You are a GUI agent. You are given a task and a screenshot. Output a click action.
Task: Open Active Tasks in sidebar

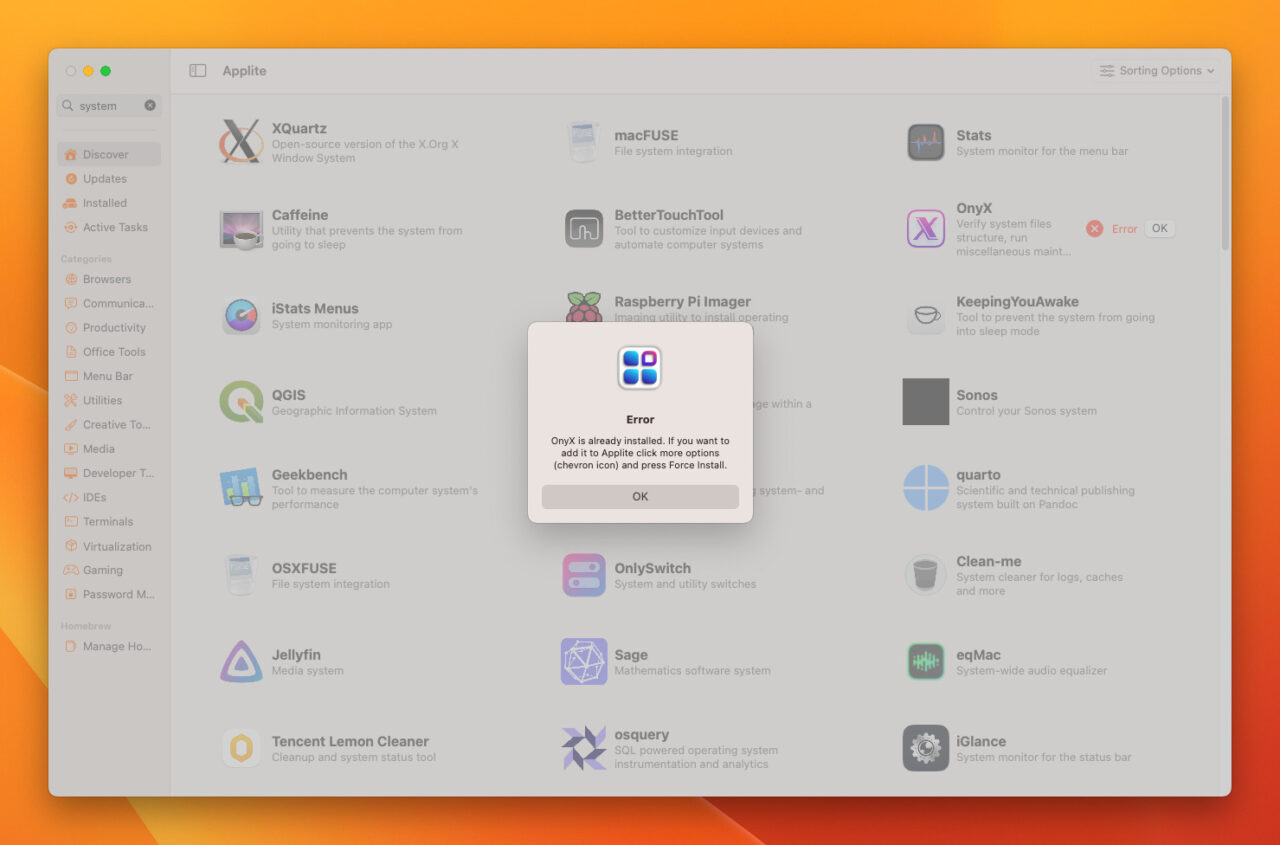[x=114, y=227]
